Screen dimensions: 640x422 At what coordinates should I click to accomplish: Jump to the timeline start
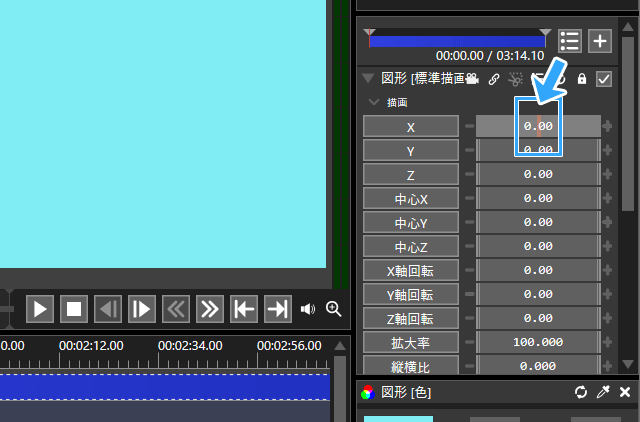[243, 309]
